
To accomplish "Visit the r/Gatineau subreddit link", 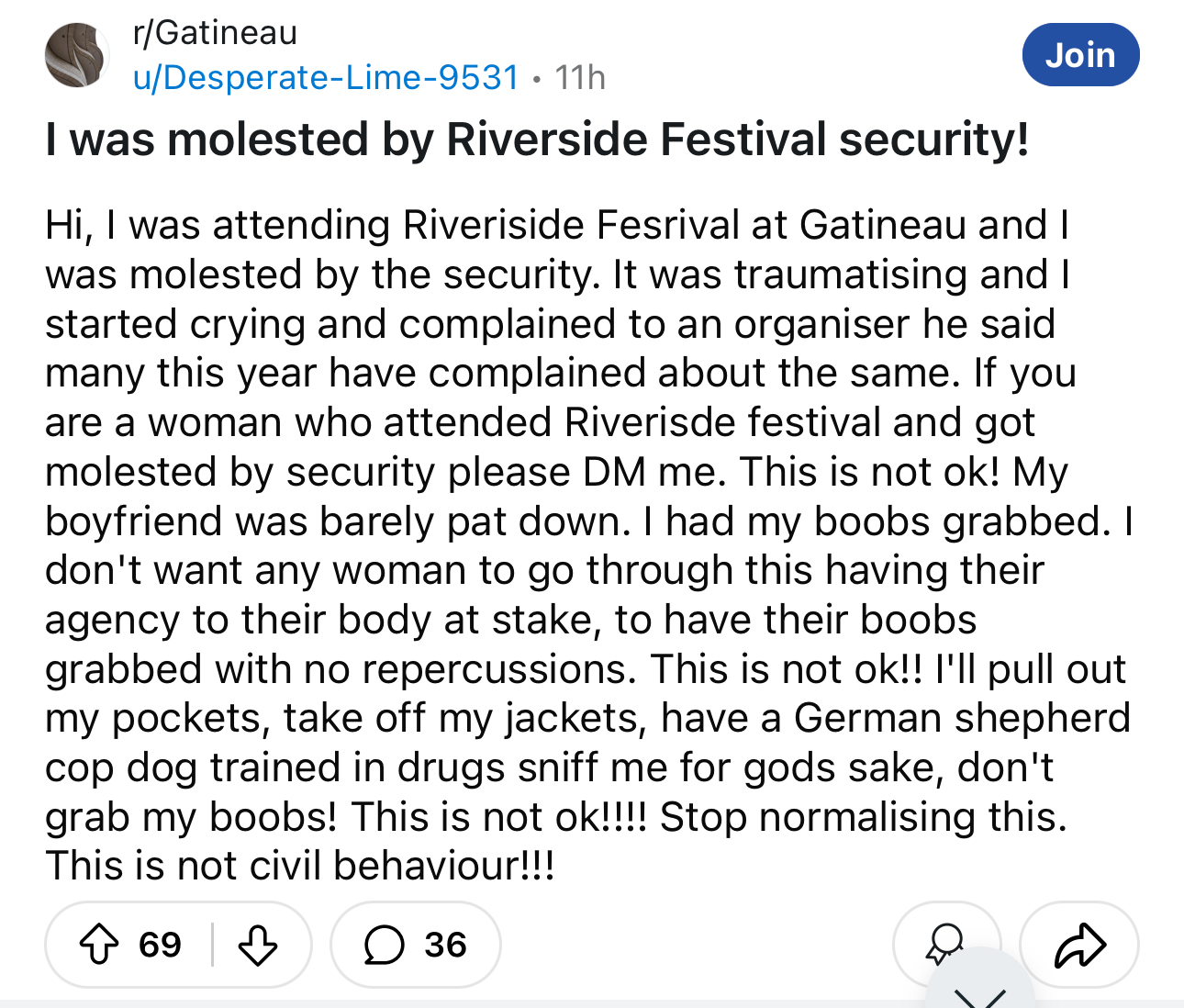I will point(215,33).
